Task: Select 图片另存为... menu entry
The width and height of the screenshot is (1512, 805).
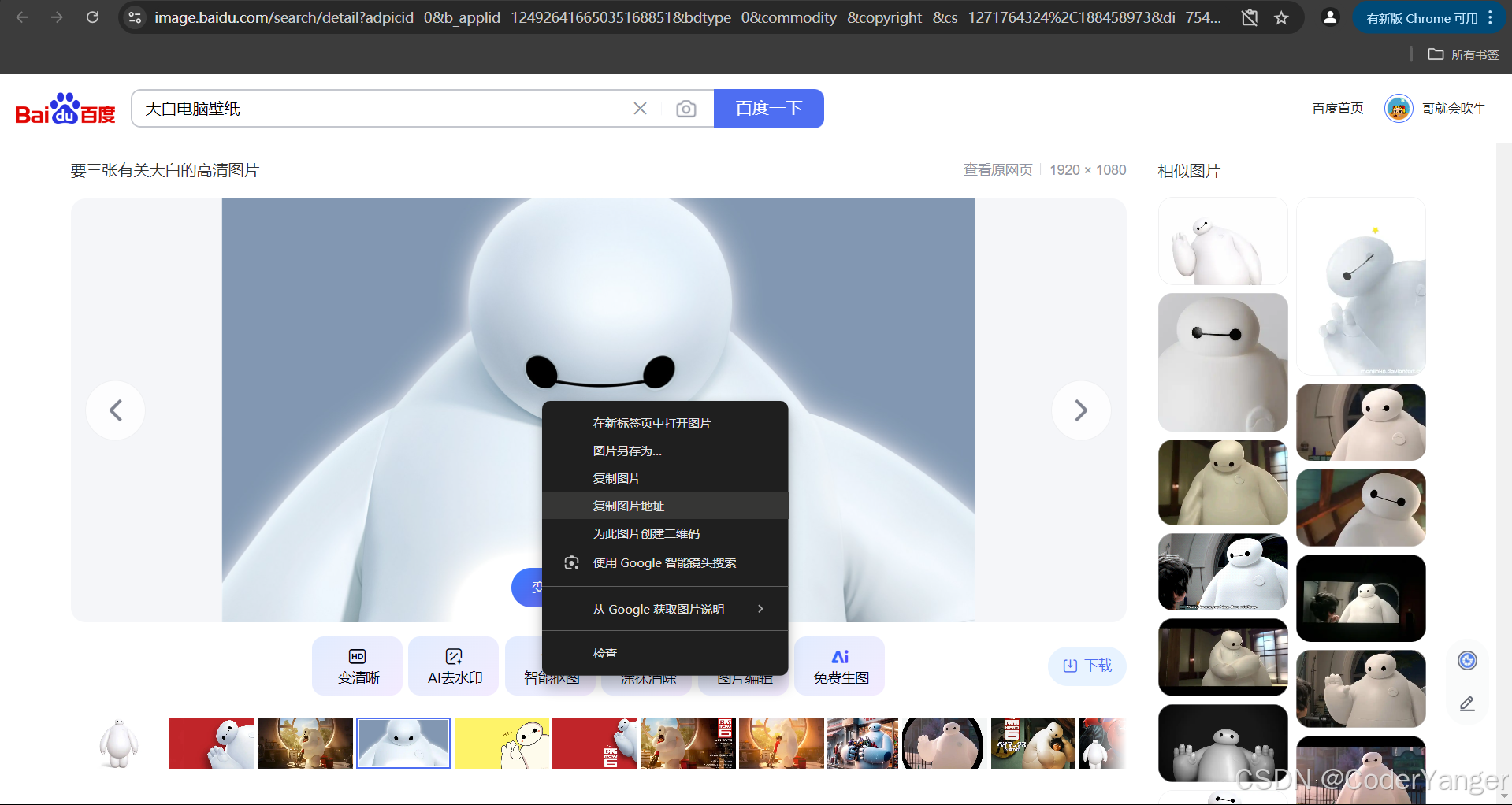Action: (x=665, y=451)
